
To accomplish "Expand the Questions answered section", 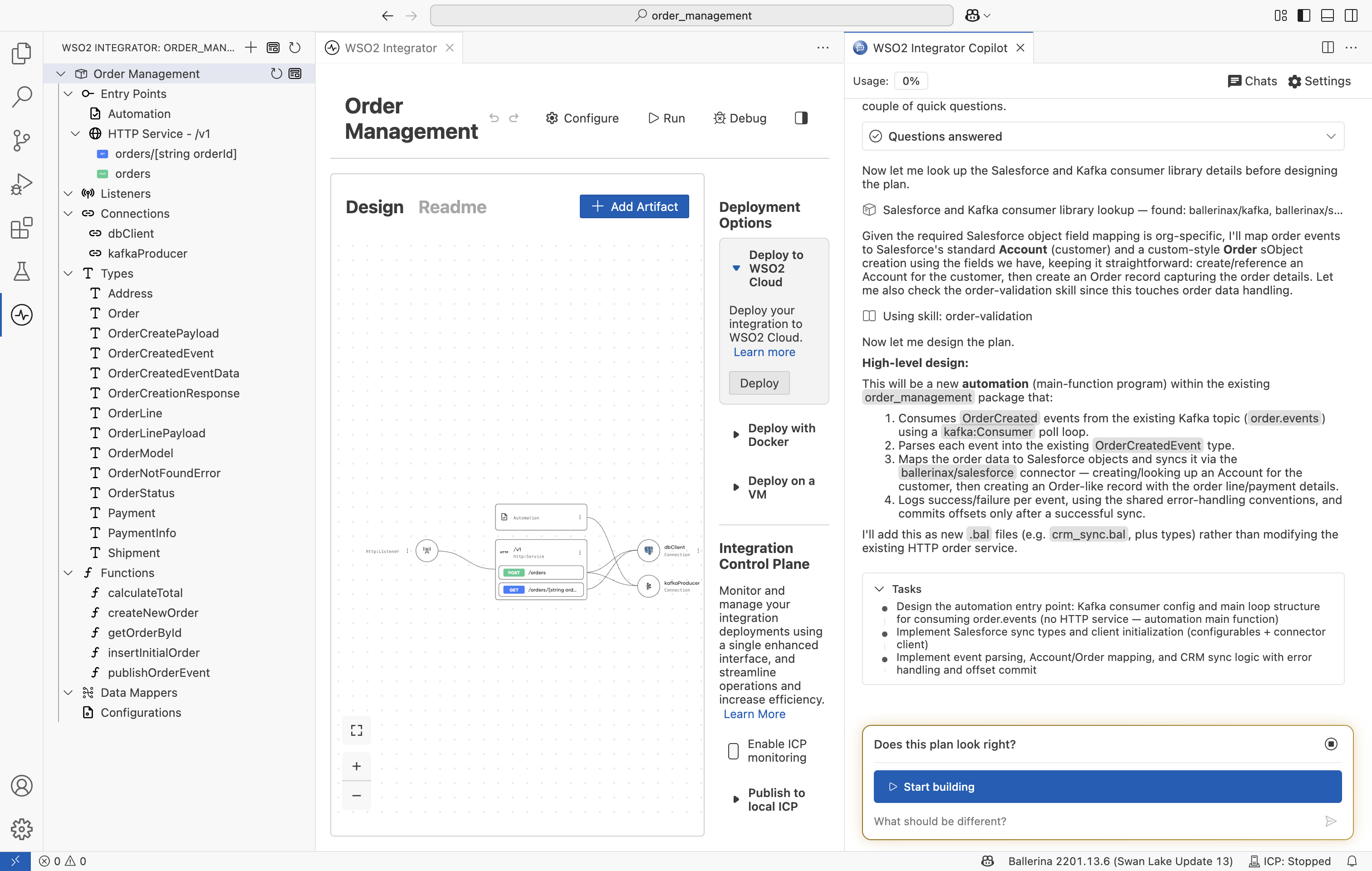I will (x=1103, y=136).
